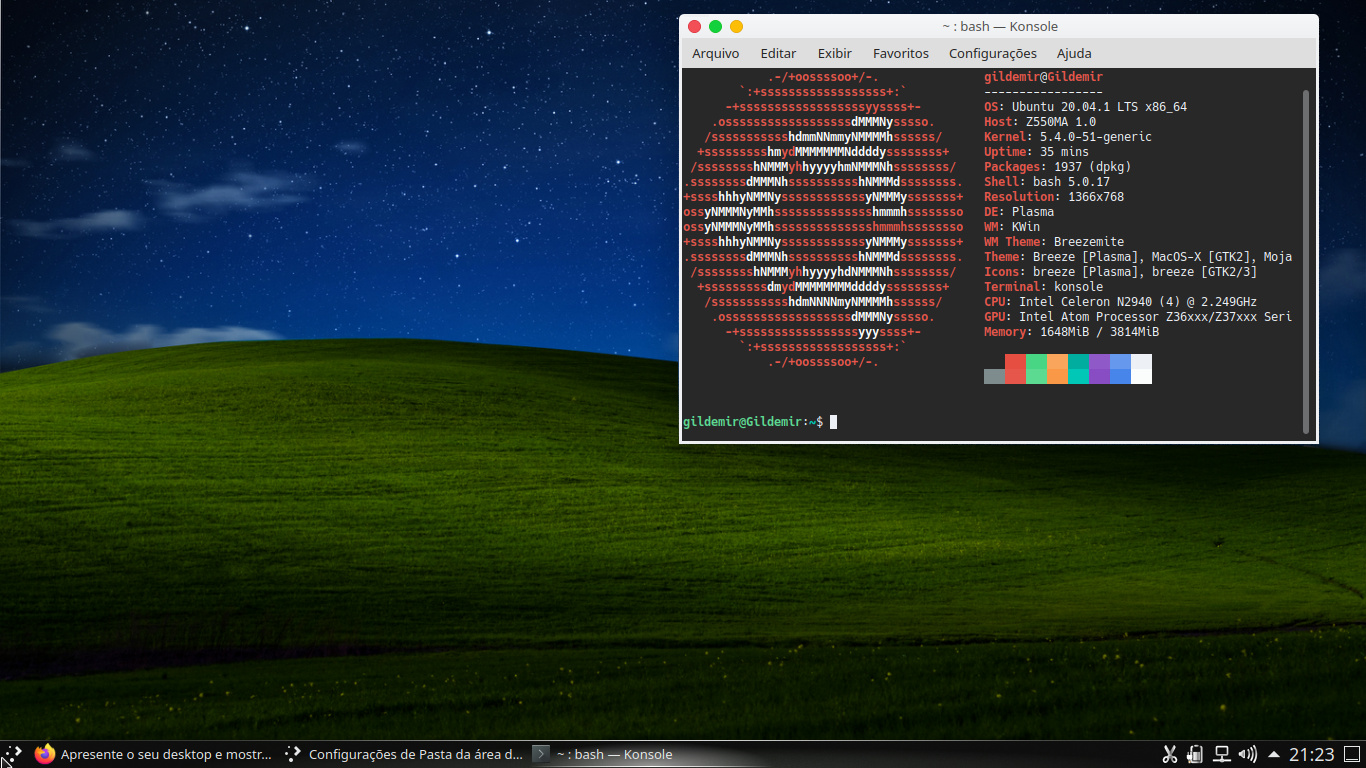This screenshot has width=1366, height=768.
Task: Expand hidden system tray icons arrow
Action: pyautogui.click(x=1274, y=754)
